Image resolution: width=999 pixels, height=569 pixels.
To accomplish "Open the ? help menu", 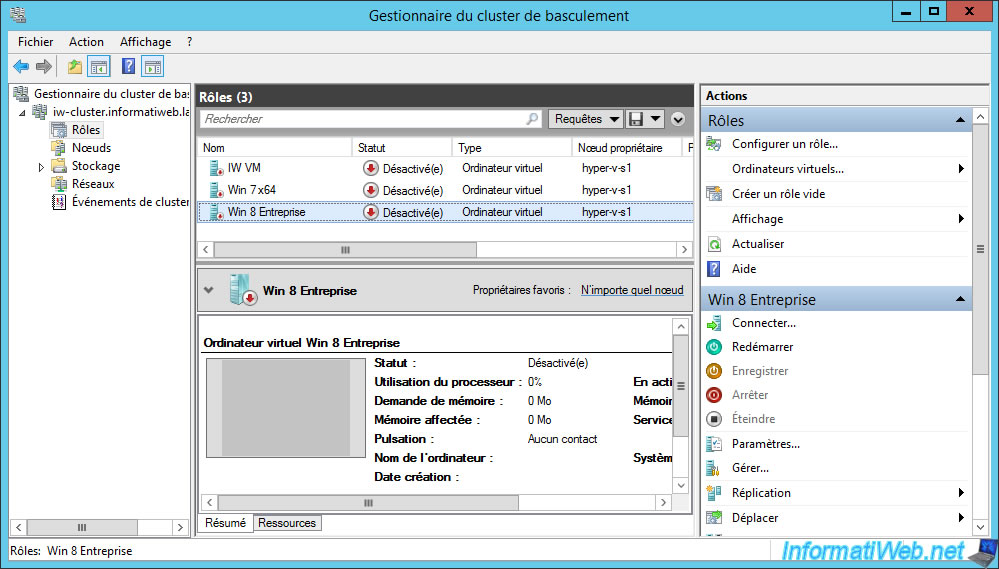I will tap(189, 41).
